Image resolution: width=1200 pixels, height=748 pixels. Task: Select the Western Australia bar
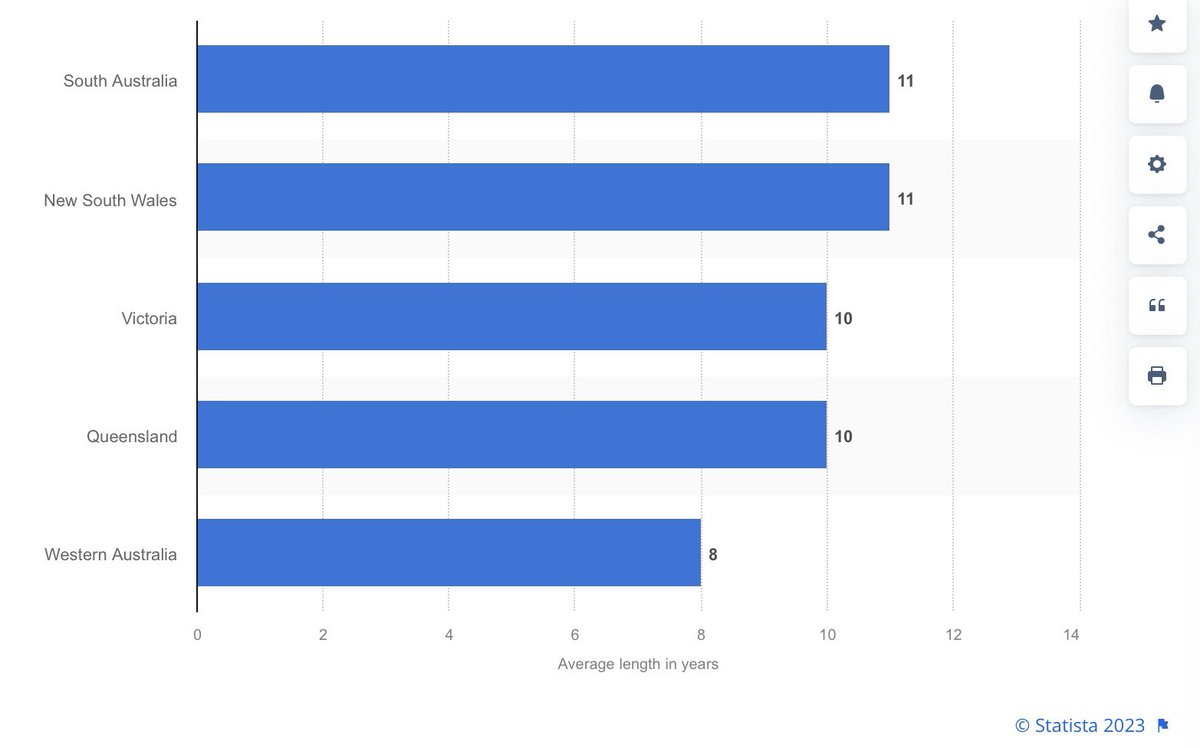pos(449,552)
